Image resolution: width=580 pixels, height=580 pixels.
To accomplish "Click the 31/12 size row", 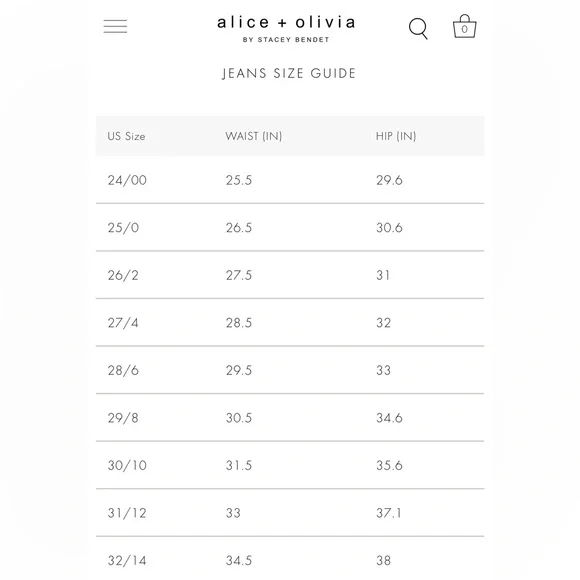I will (290, 513).
